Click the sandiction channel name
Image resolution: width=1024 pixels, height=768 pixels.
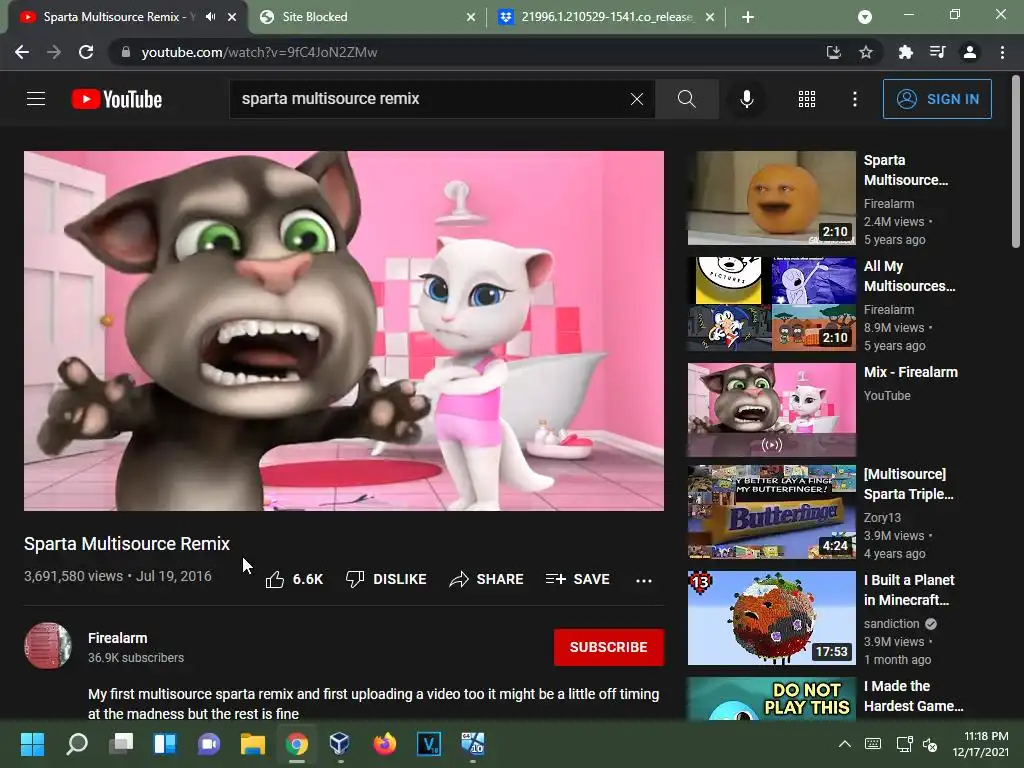891,624
